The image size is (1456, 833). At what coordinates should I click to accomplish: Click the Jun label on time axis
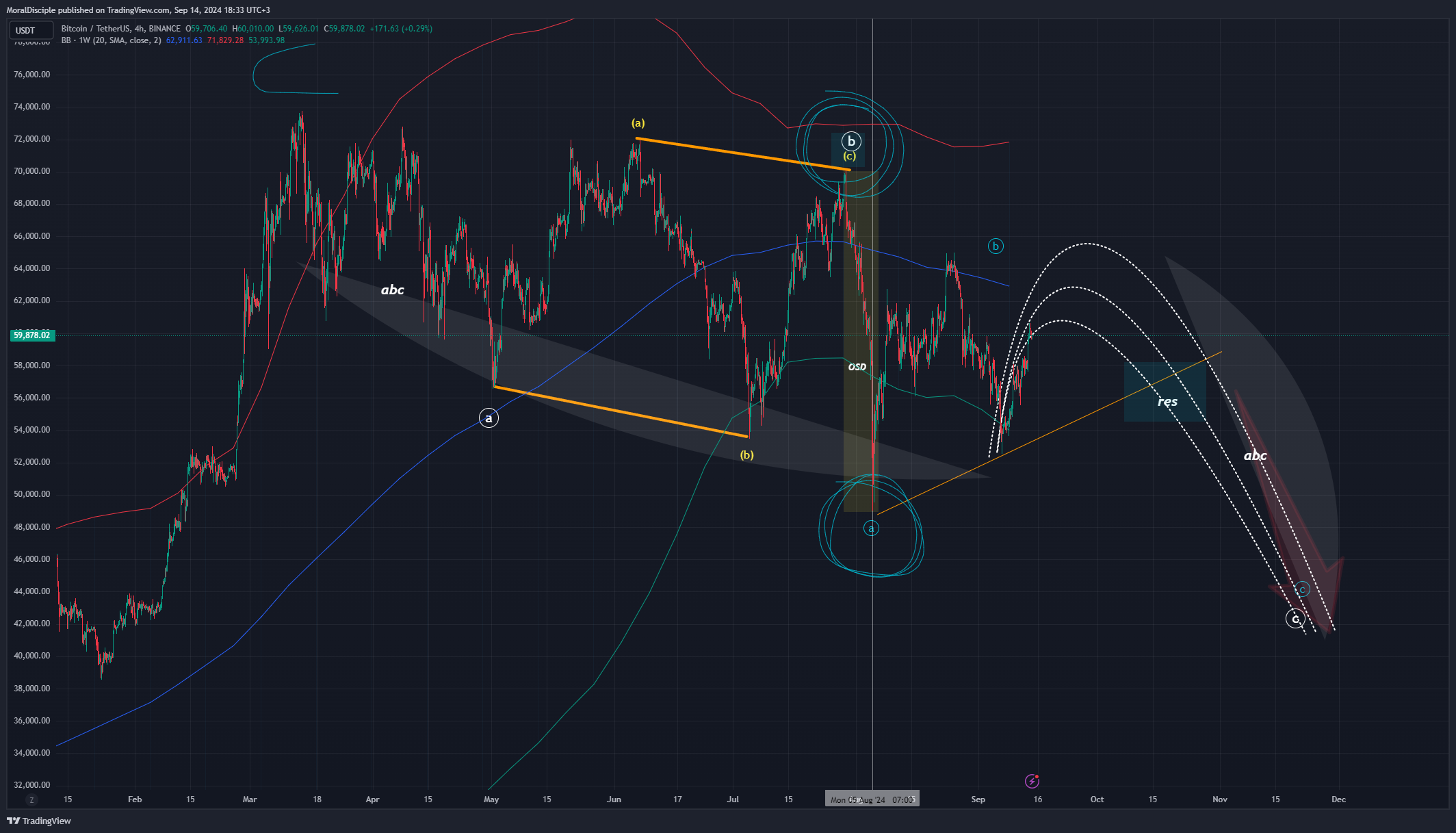tap(614, 799)
